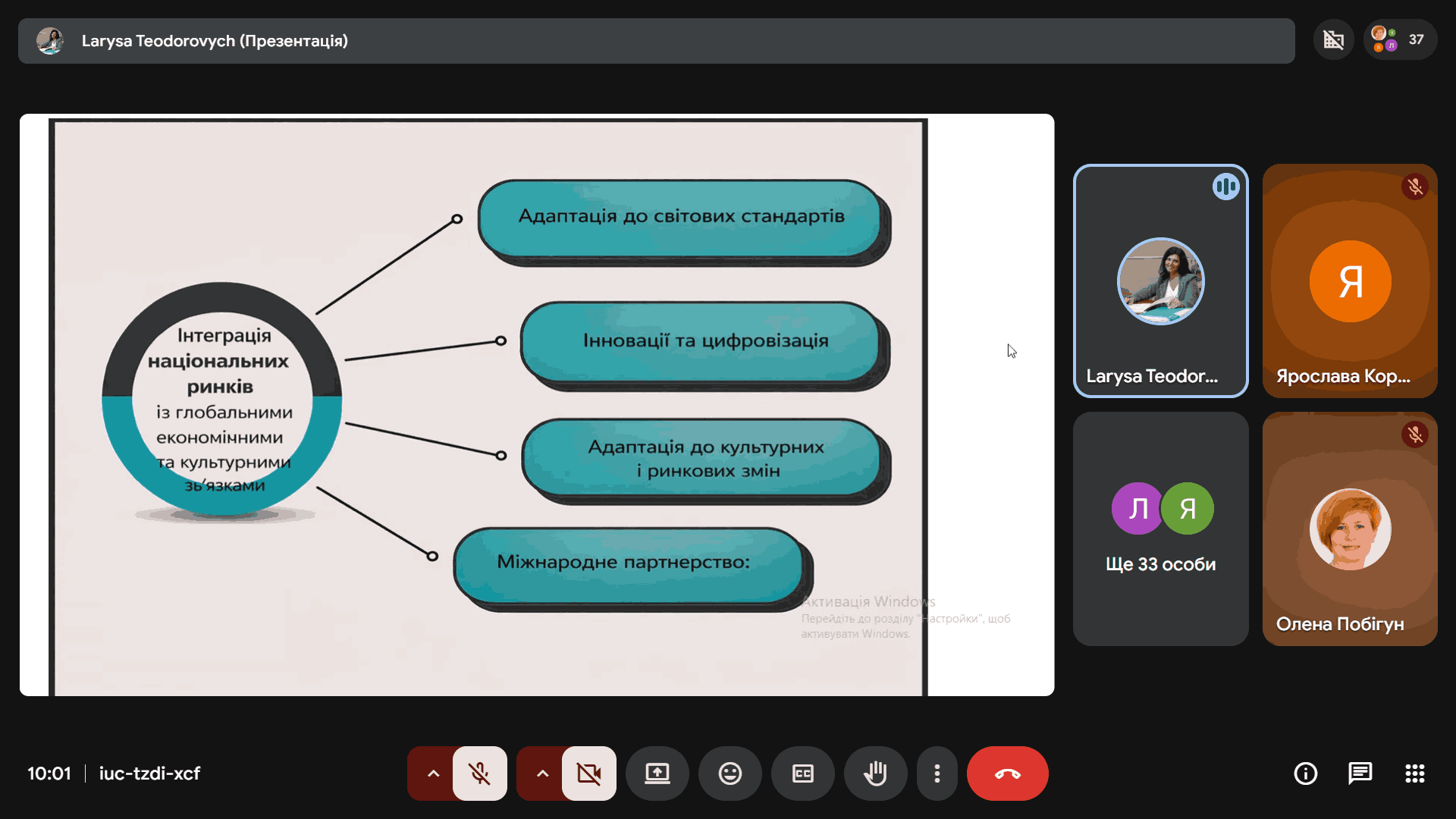This screenshot has height=819, width=1456.
Task: Turn on the camera button
Action: 588,773
